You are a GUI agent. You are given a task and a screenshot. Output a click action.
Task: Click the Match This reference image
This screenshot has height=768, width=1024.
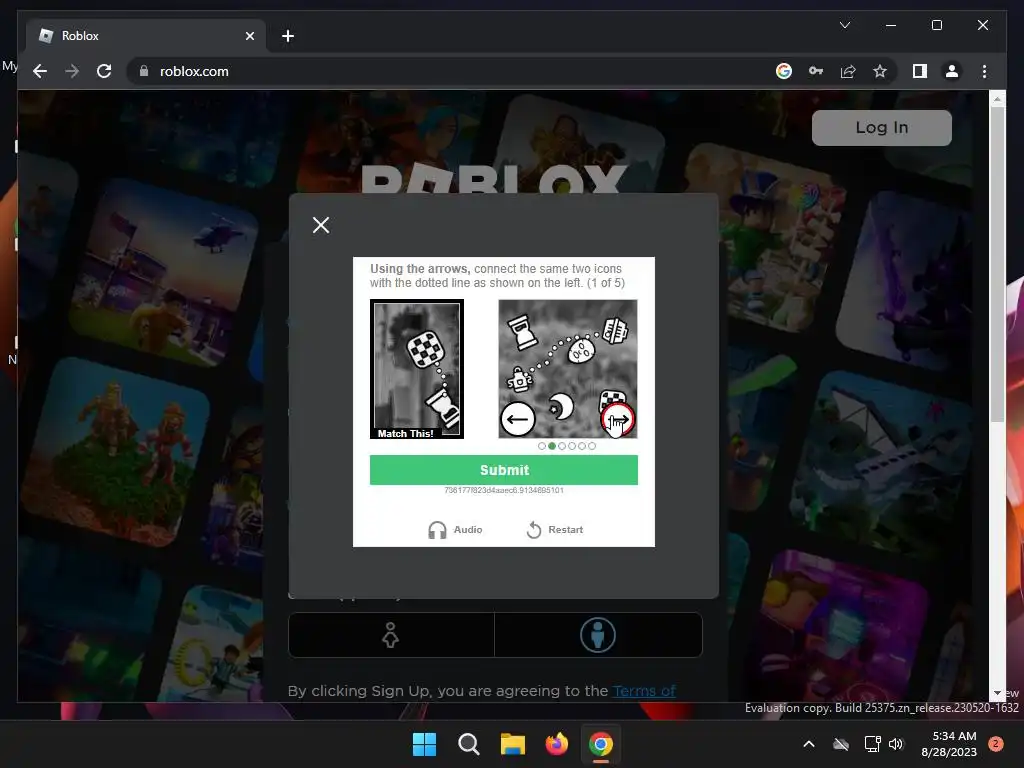click(x=417, y=369)
